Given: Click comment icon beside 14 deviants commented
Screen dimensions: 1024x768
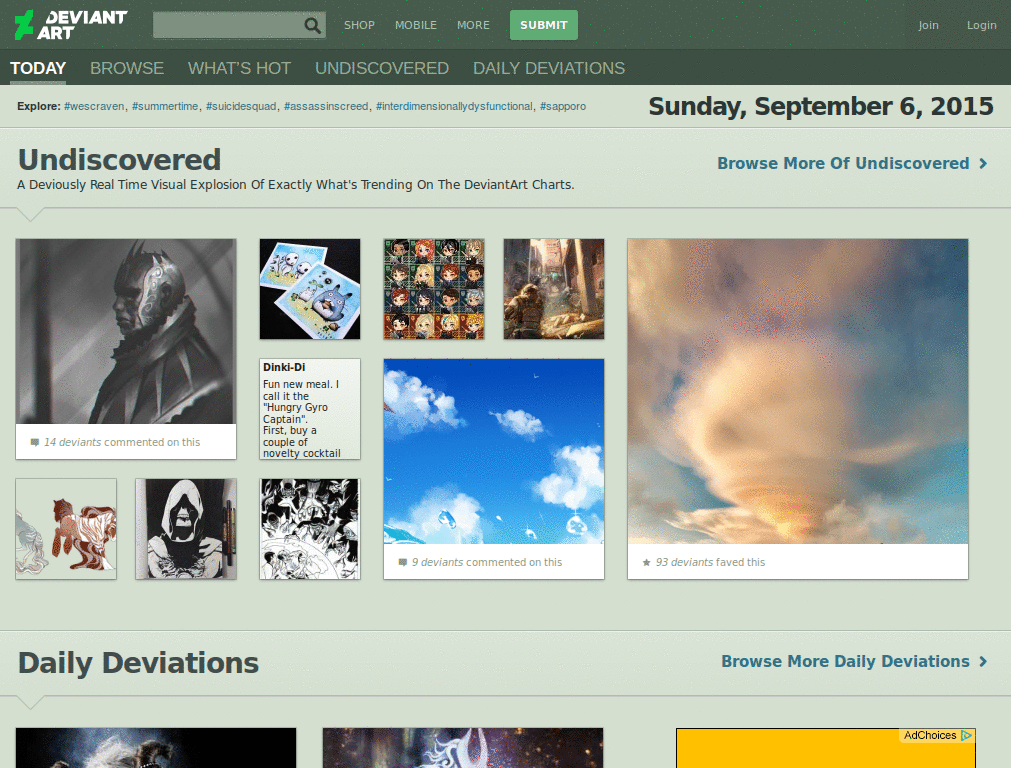Looking at the screenshot, I should 35,443.
